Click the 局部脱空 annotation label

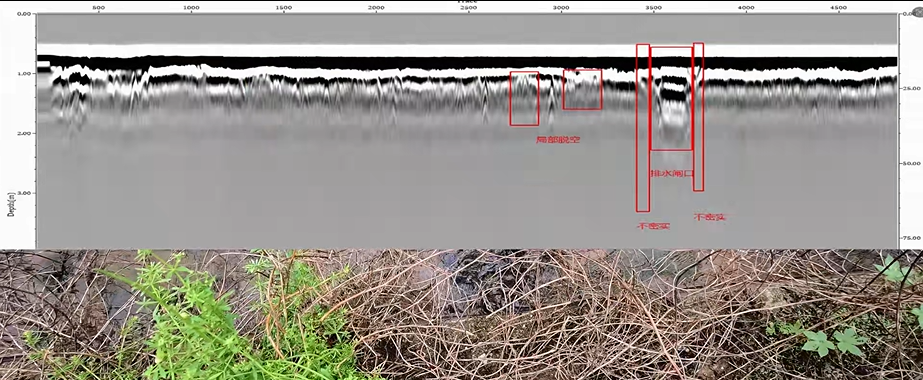click(558, 140)
